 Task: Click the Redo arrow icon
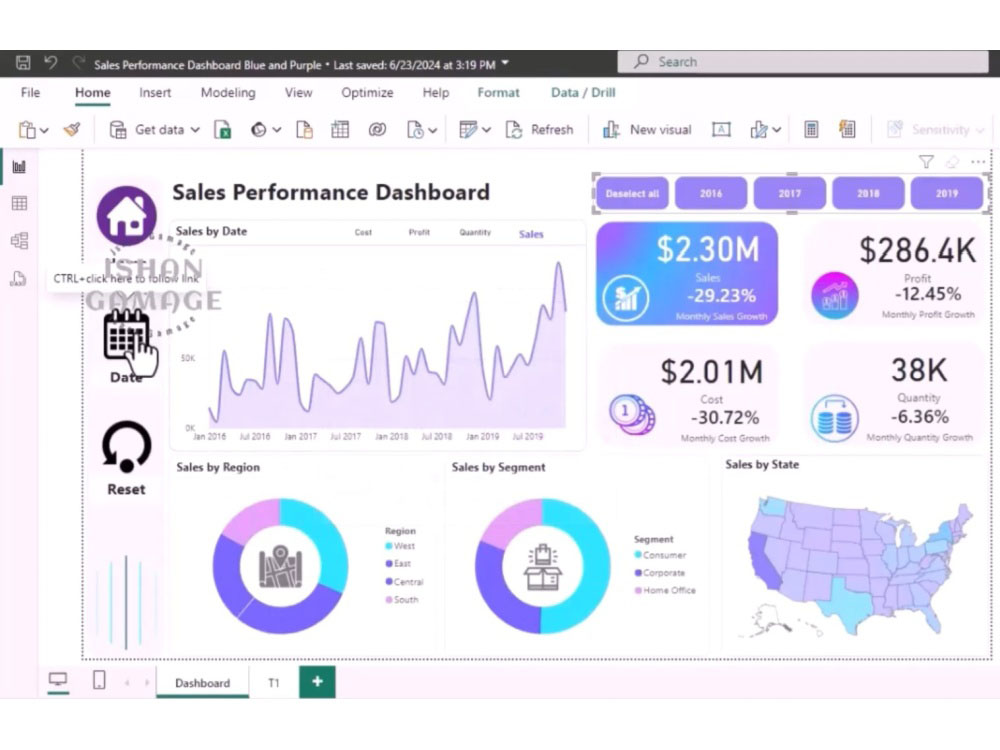(78, 62)
